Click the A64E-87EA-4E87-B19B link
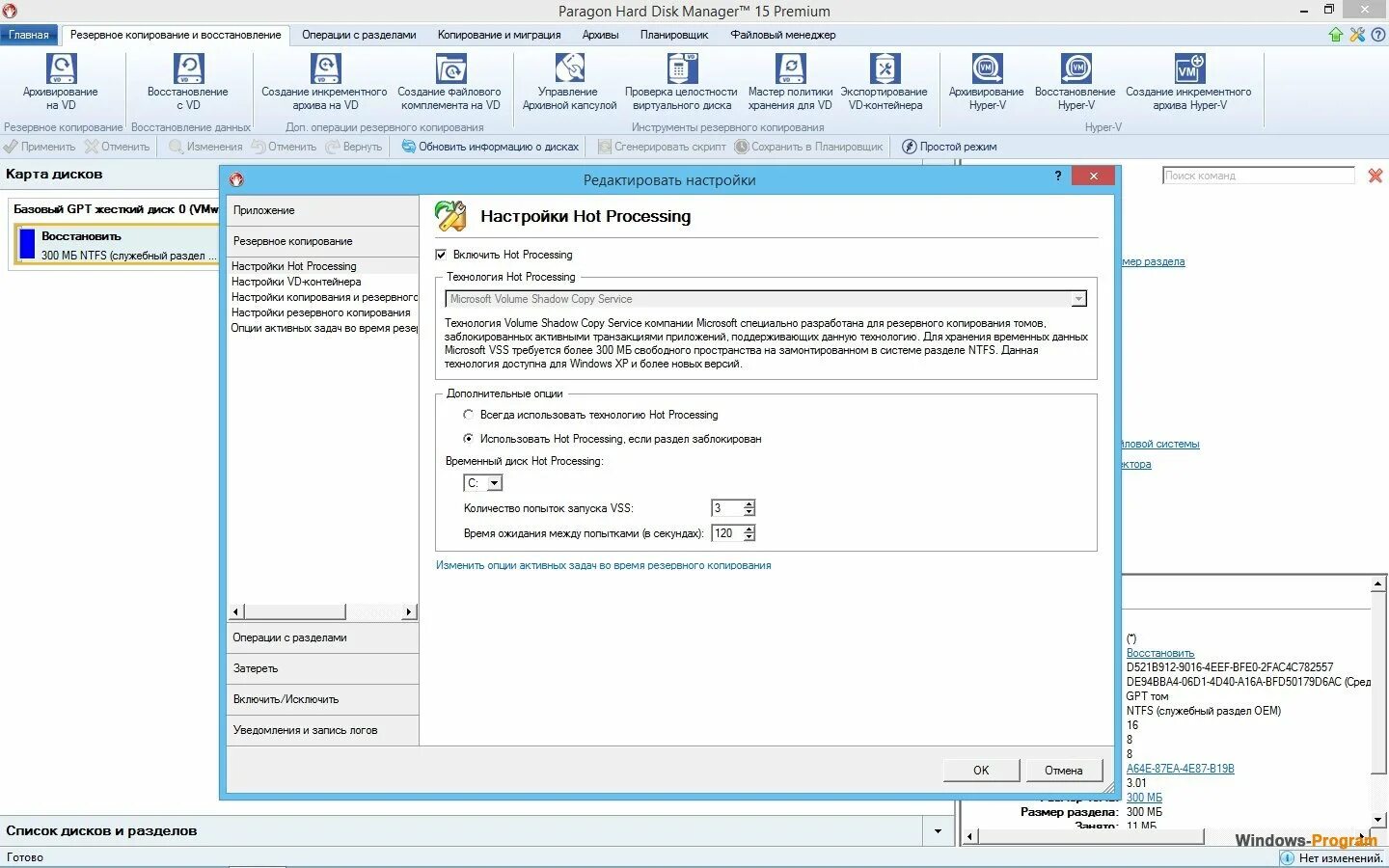The width and height of the screenshot is (1389, 868). 1181,769
